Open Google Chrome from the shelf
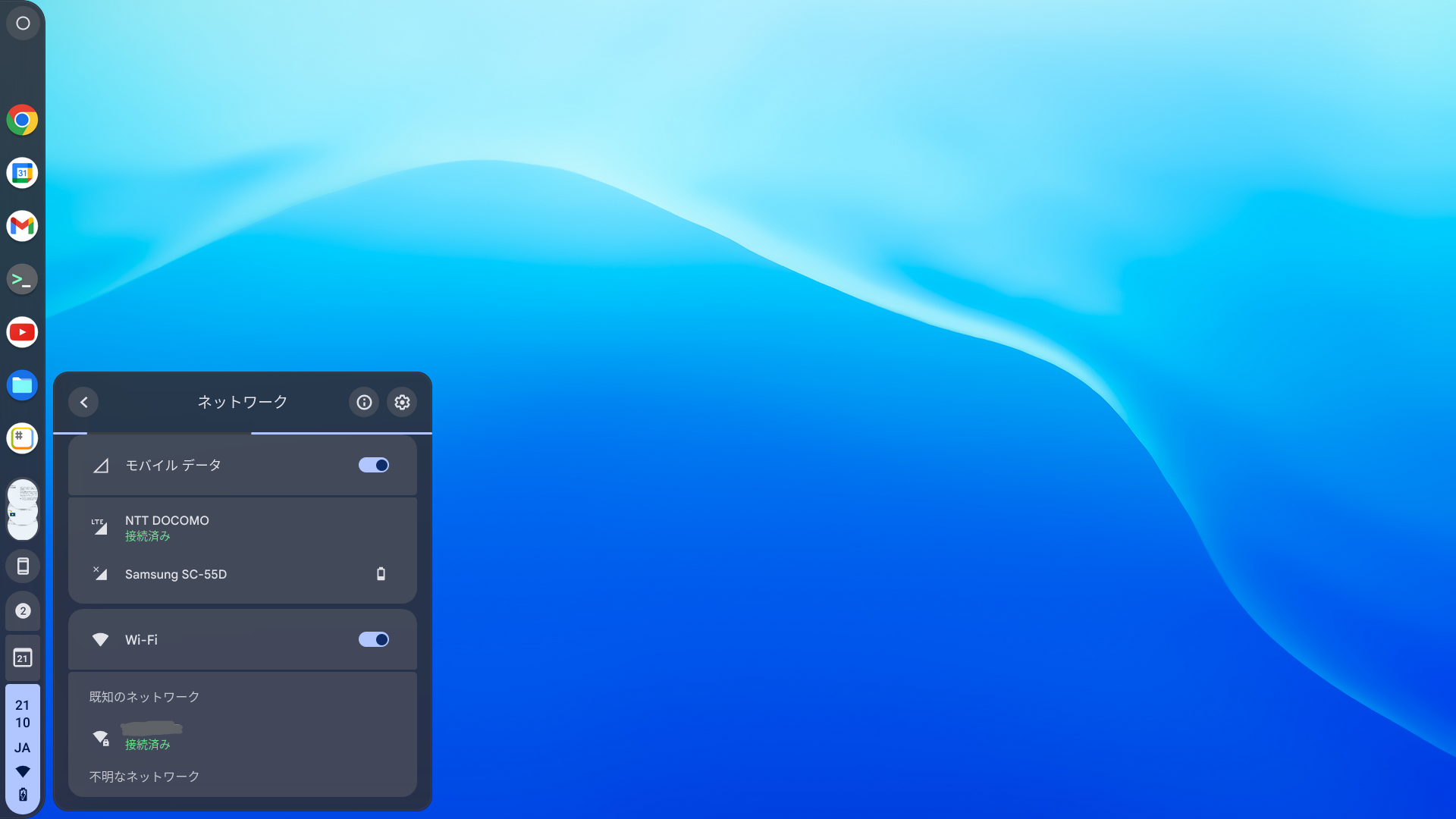 point(22,120)
